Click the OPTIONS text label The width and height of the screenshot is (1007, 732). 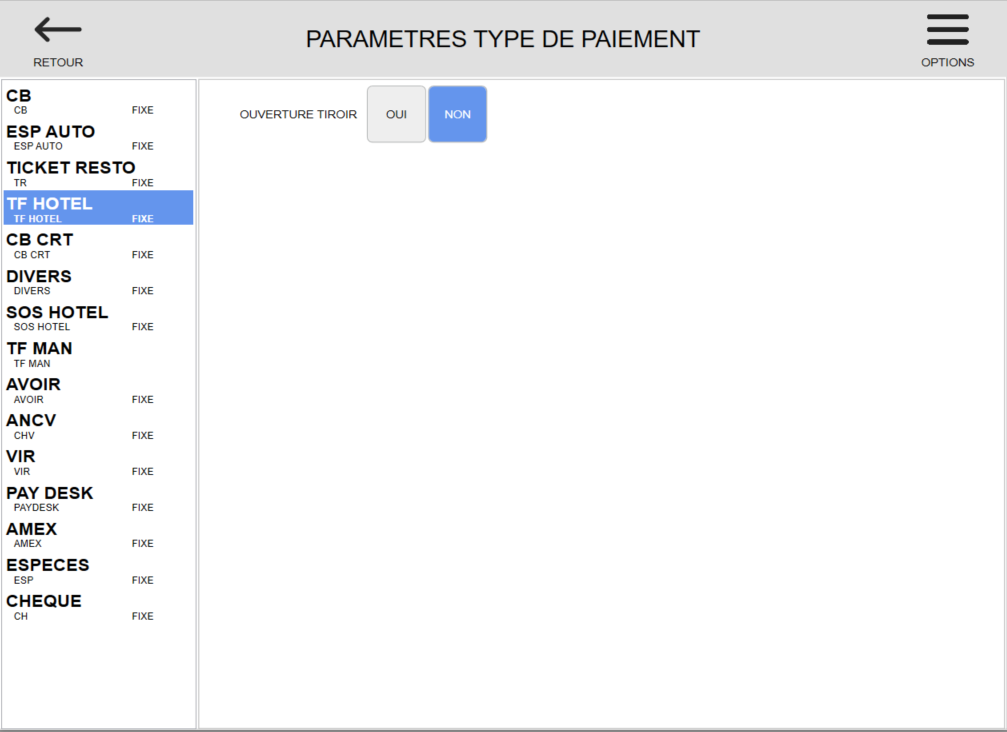tap(947, 62)
